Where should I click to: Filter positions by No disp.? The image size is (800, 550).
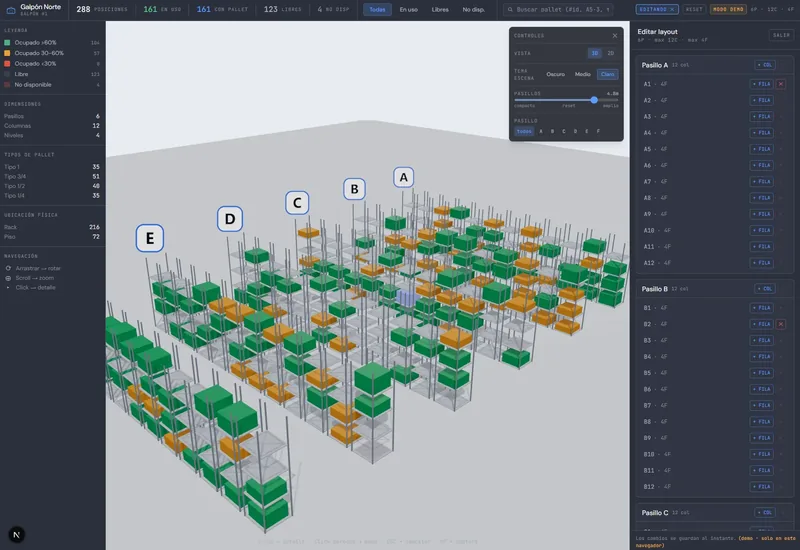(x=473, y=10)
